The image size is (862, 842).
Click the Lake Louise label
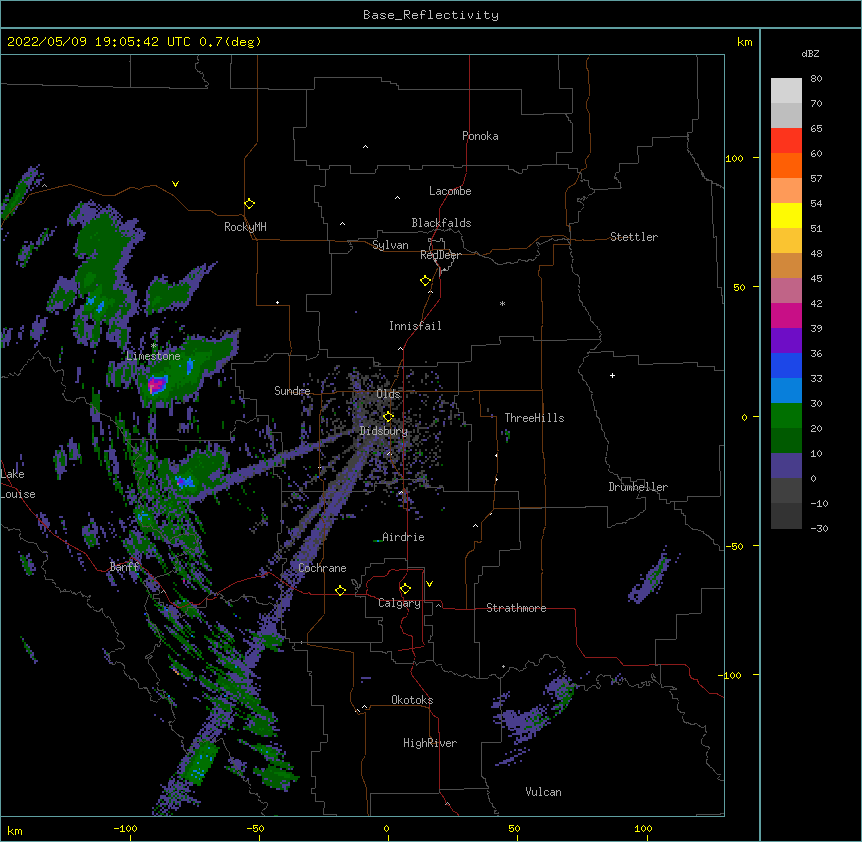[x=16, y=484]
